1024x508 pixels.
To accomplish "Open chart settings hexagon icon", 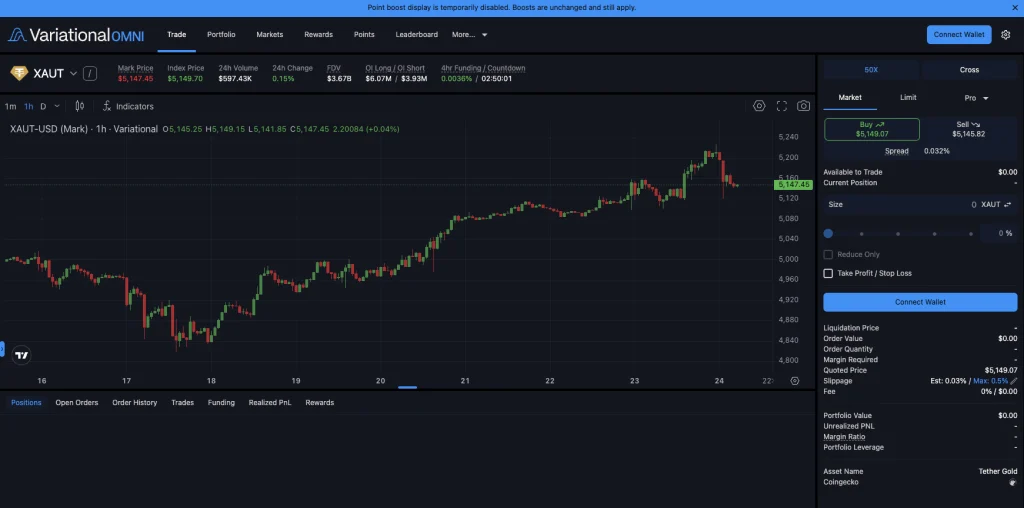I will coord(759,106).
